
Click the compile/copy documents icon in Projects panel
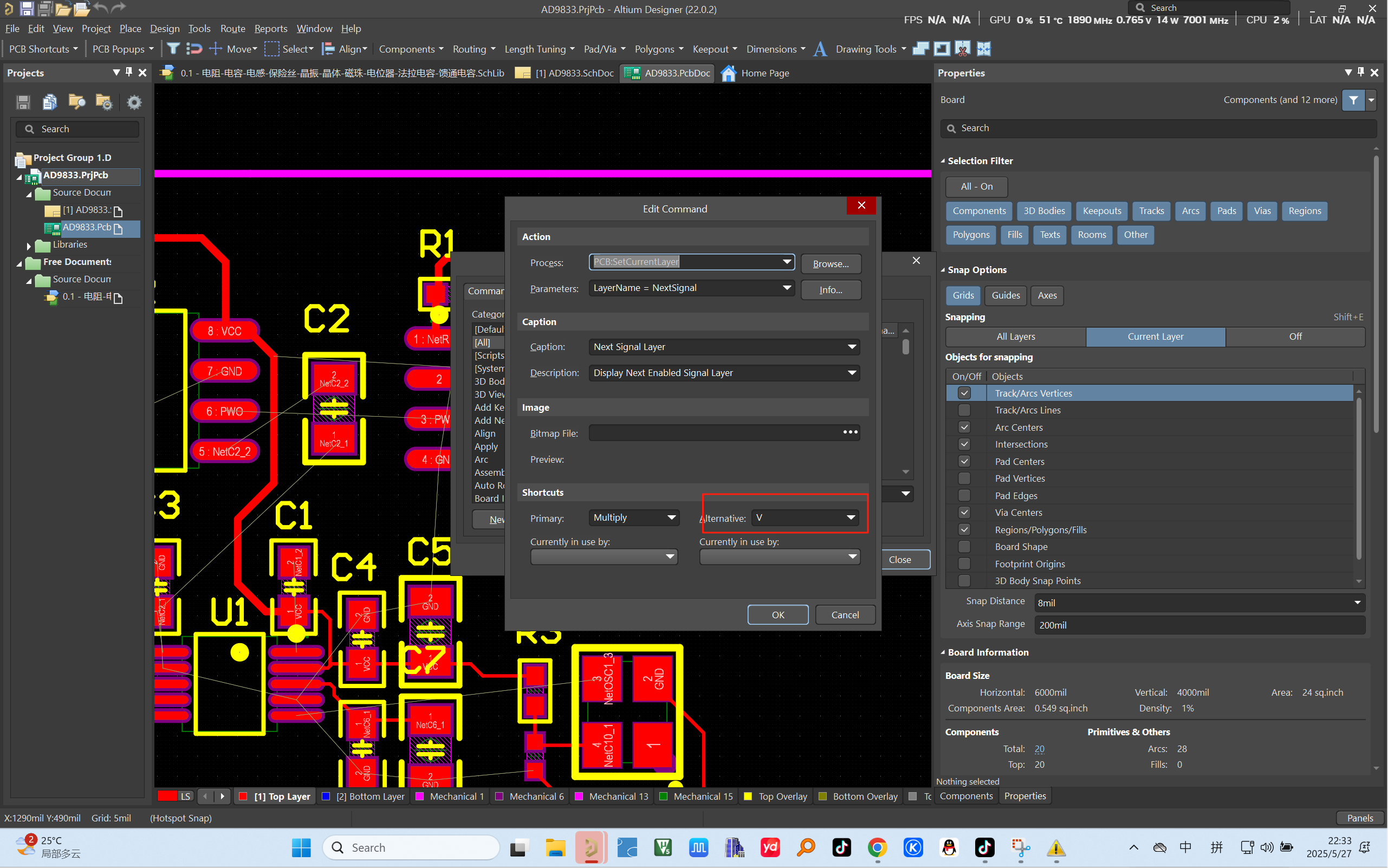tap(50, 102)
